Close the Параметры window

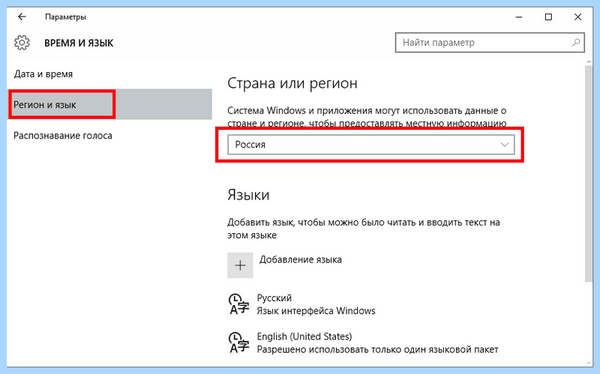coord(578,17)
